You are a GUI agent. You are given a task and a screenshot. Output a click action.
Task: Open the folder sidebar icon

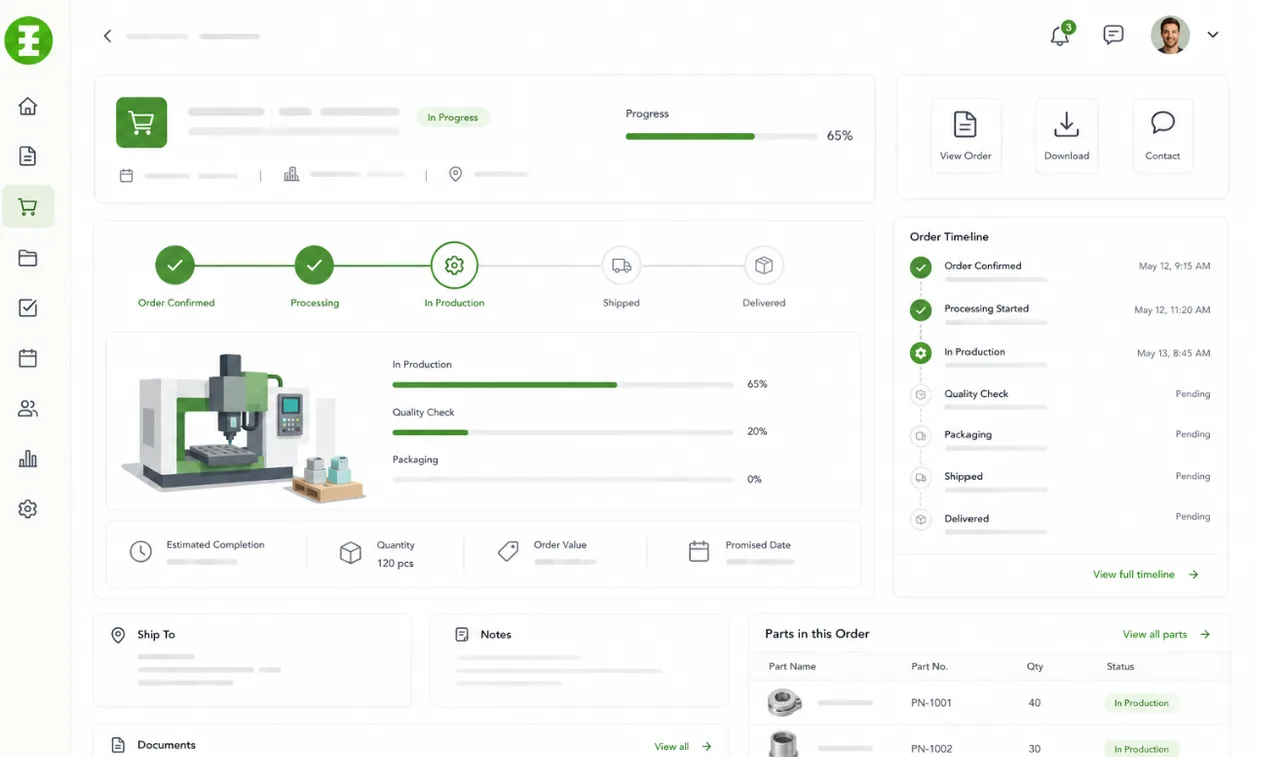click(x=28, y=258)
